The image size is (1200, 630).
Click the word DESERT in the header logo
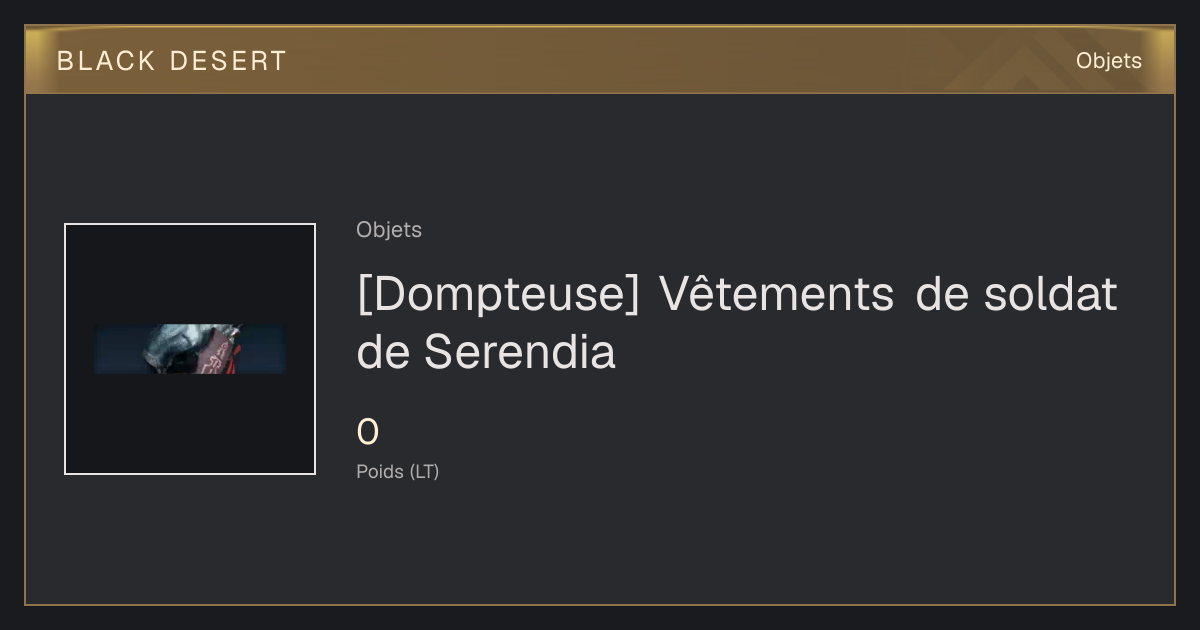[229, 61]
